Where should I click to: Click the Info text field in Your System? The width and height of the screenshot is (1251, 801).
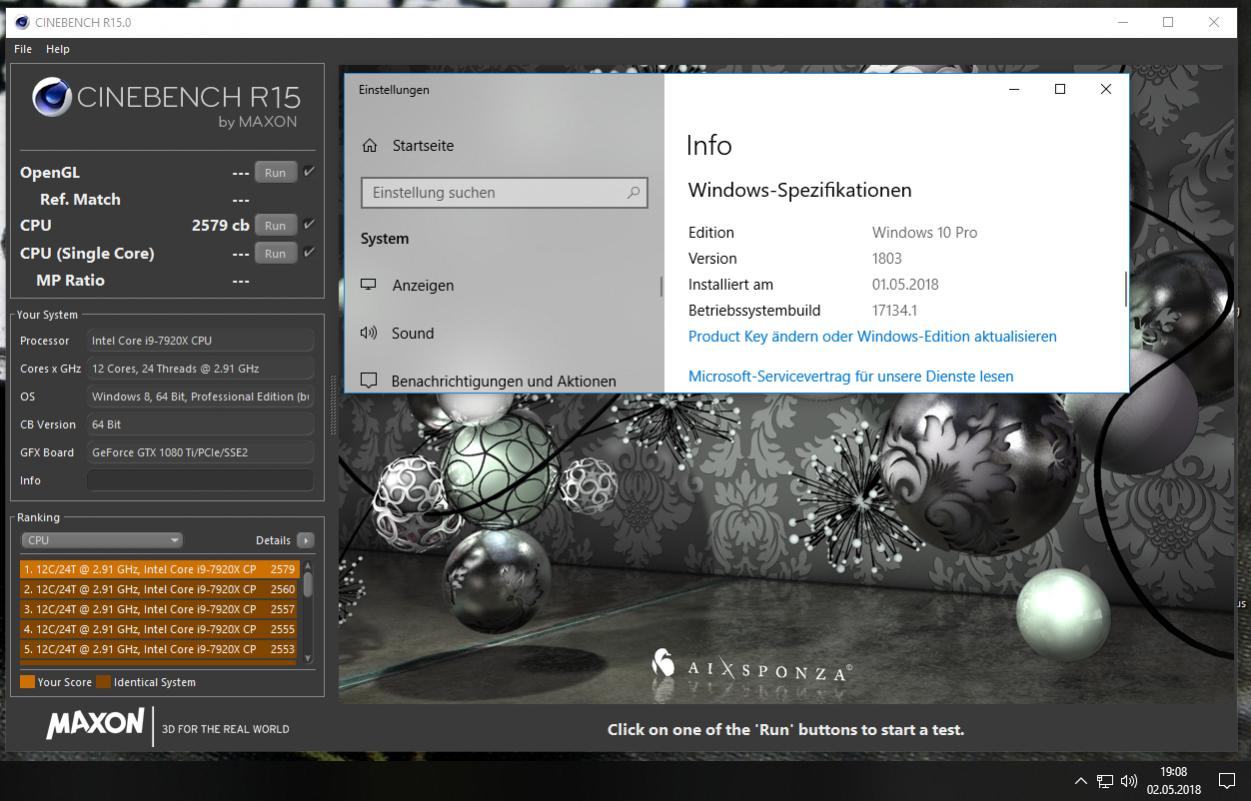pos(200,480)
